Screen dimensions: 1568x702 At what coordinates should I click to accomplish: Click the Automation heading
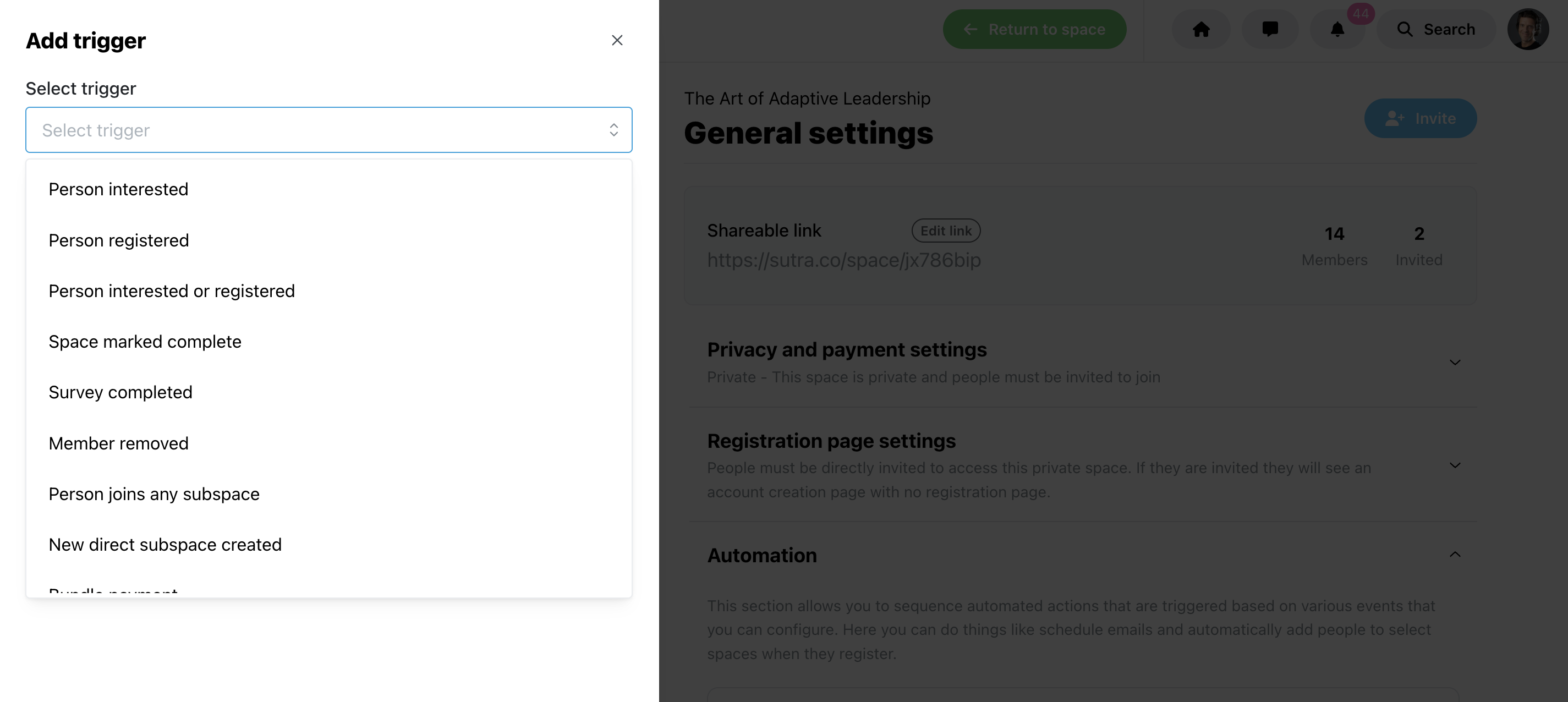tap(761, 555)
